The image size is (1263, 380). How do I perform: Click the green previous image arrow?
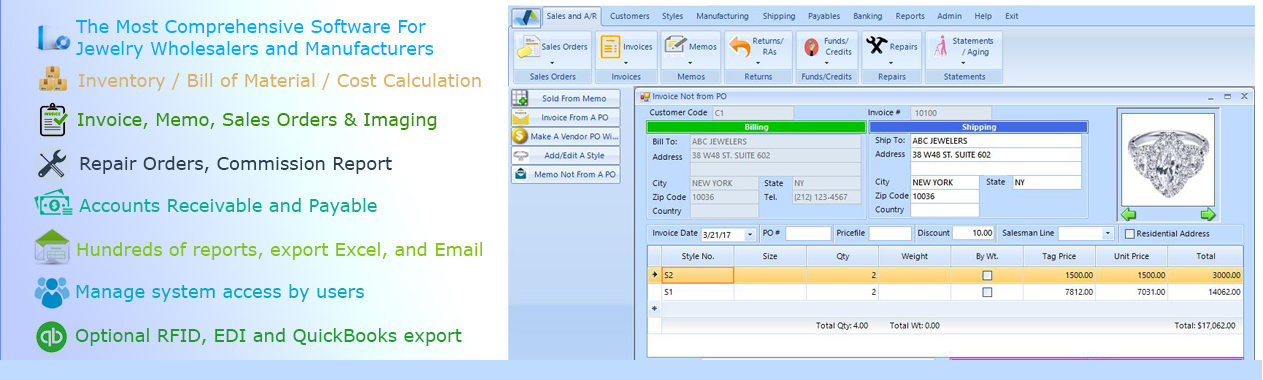pyautogui.click(x=1128, y=214)
